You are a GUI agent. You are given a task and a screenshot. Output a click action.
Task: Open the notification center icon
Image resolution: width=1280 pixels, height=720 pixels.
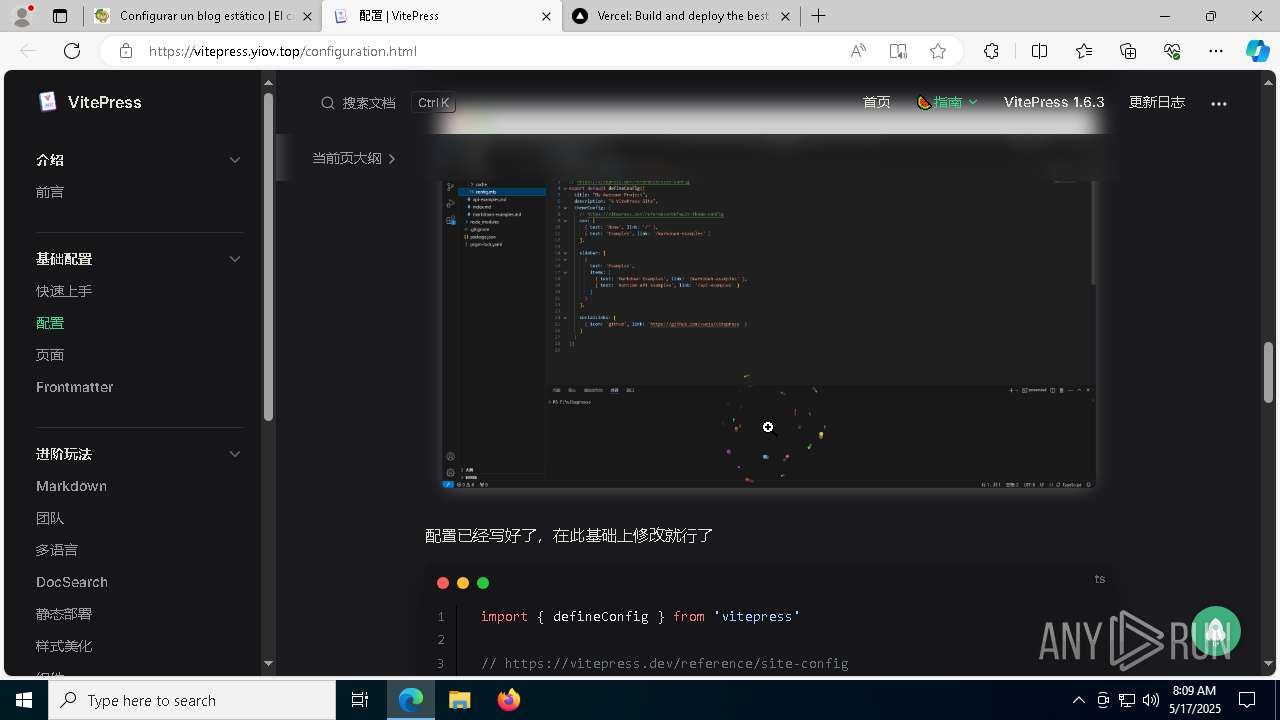pyautogui.click(x=1247, y=700)
